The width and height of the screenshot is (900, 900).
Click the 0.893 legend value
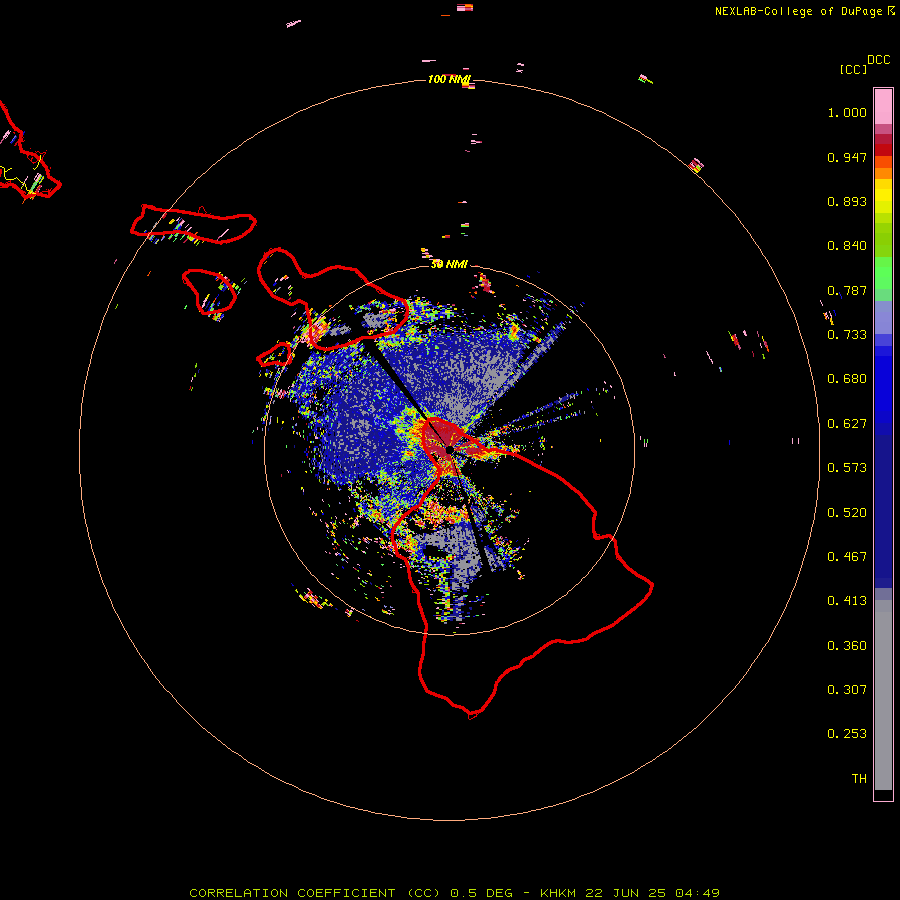[x=847, y=201]
